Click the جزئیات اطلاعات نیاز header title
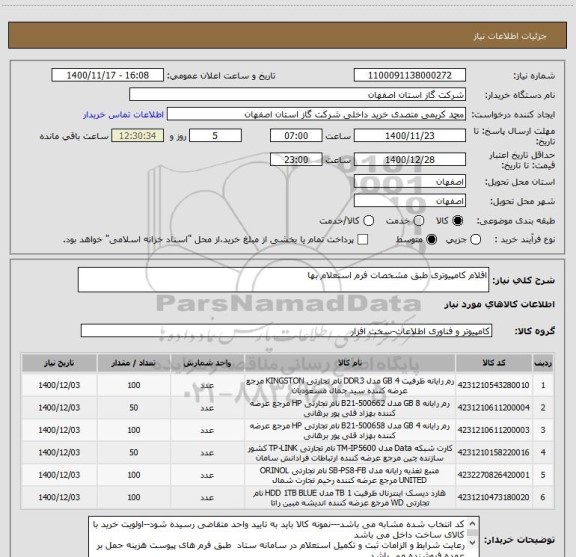576x557 pixels. click(x=510, y=36)
